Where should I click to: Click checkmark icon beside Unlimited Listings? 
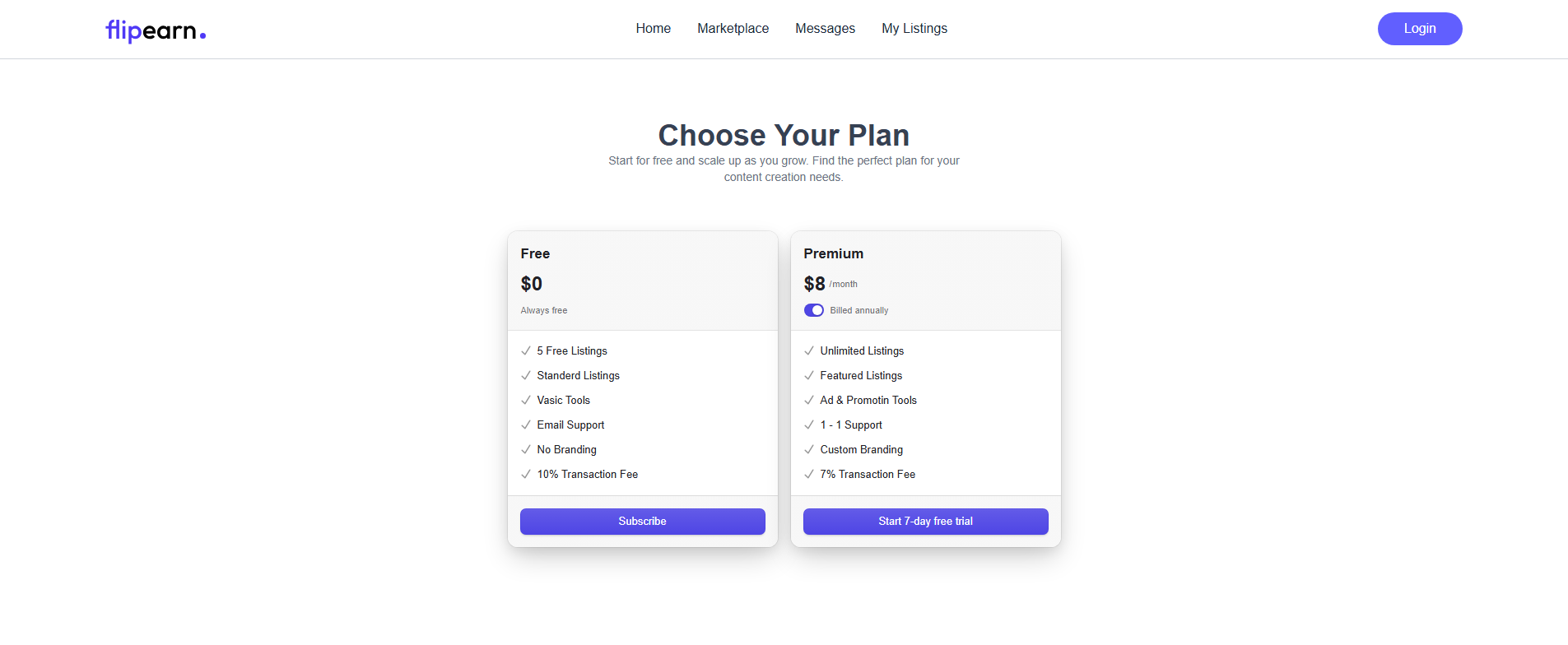click(x=809, y=350)
